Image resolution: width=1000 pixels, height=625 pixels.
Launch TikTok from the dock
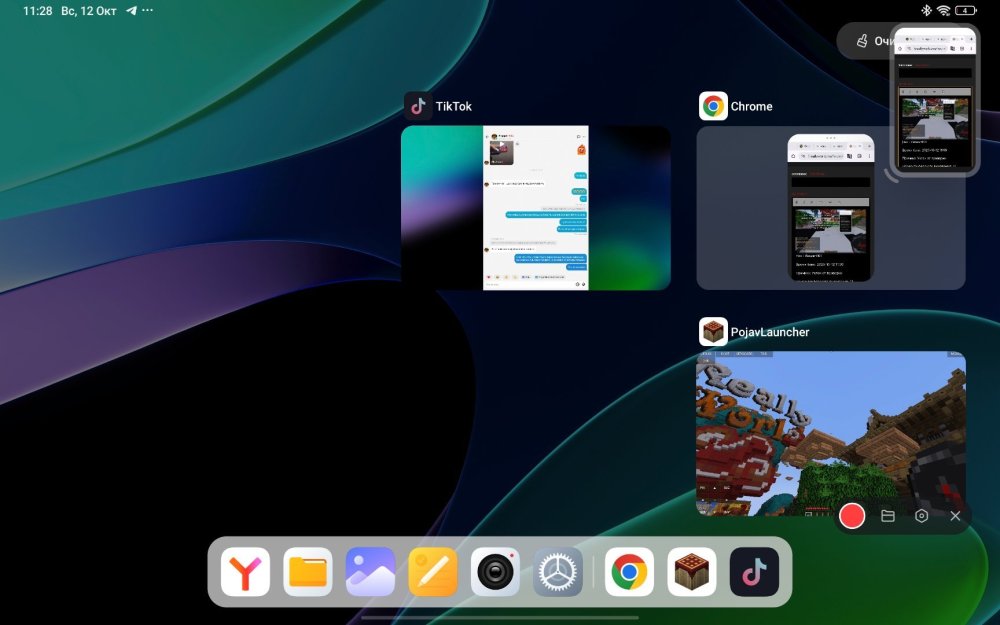tap(754, 571)
